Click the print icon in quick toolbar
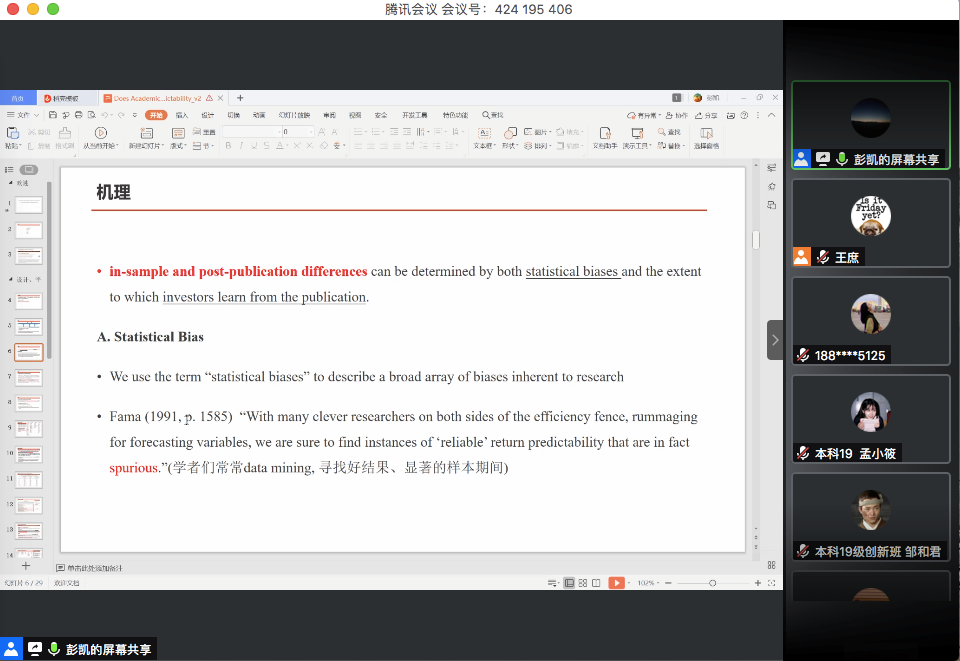The width and height of the screenshot is (960, 661). pyautogui.click(x=78, y=115)
